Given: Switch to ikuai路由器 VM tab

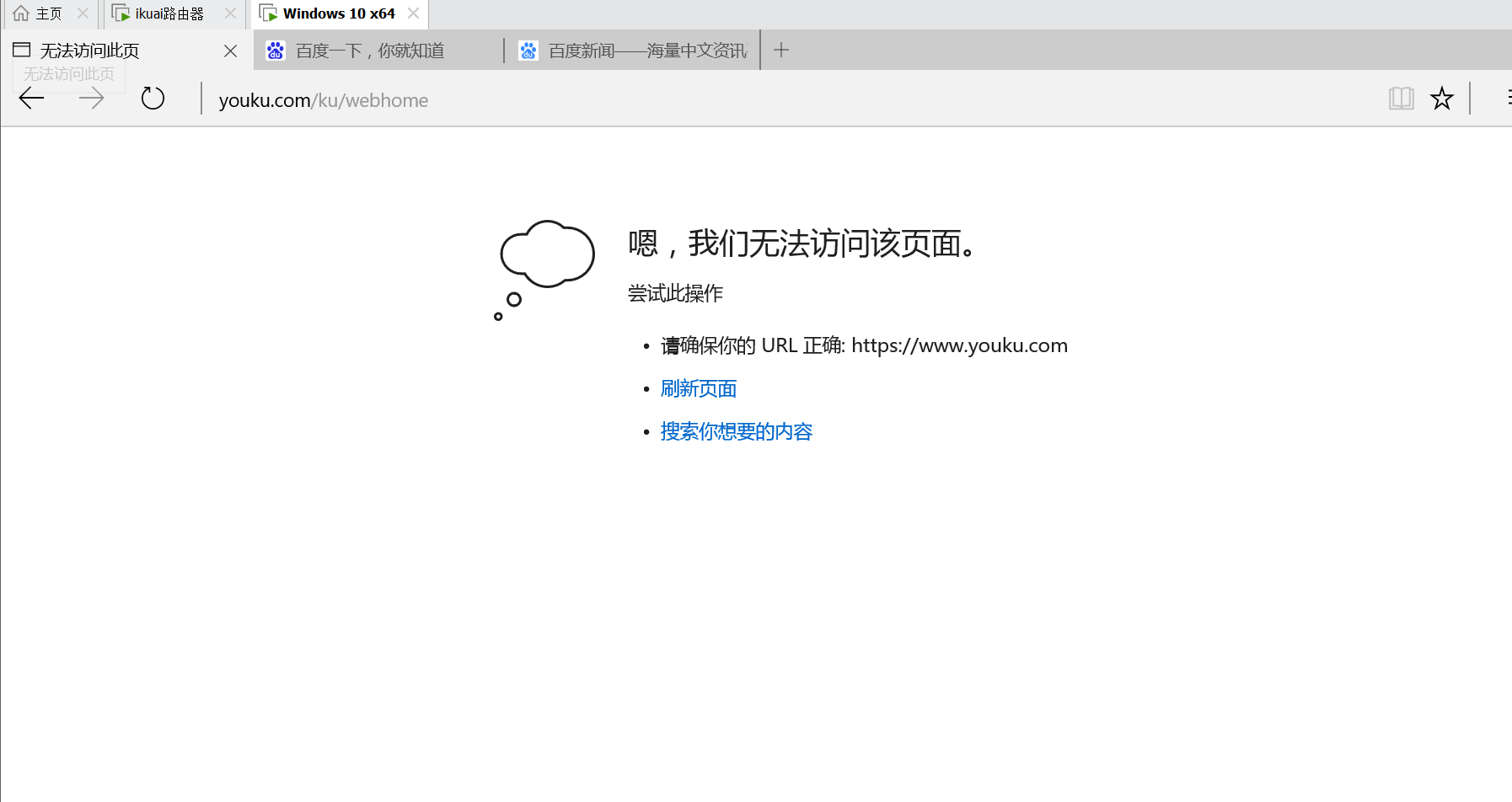Looking at the screenshot, I should click(174, 13).
